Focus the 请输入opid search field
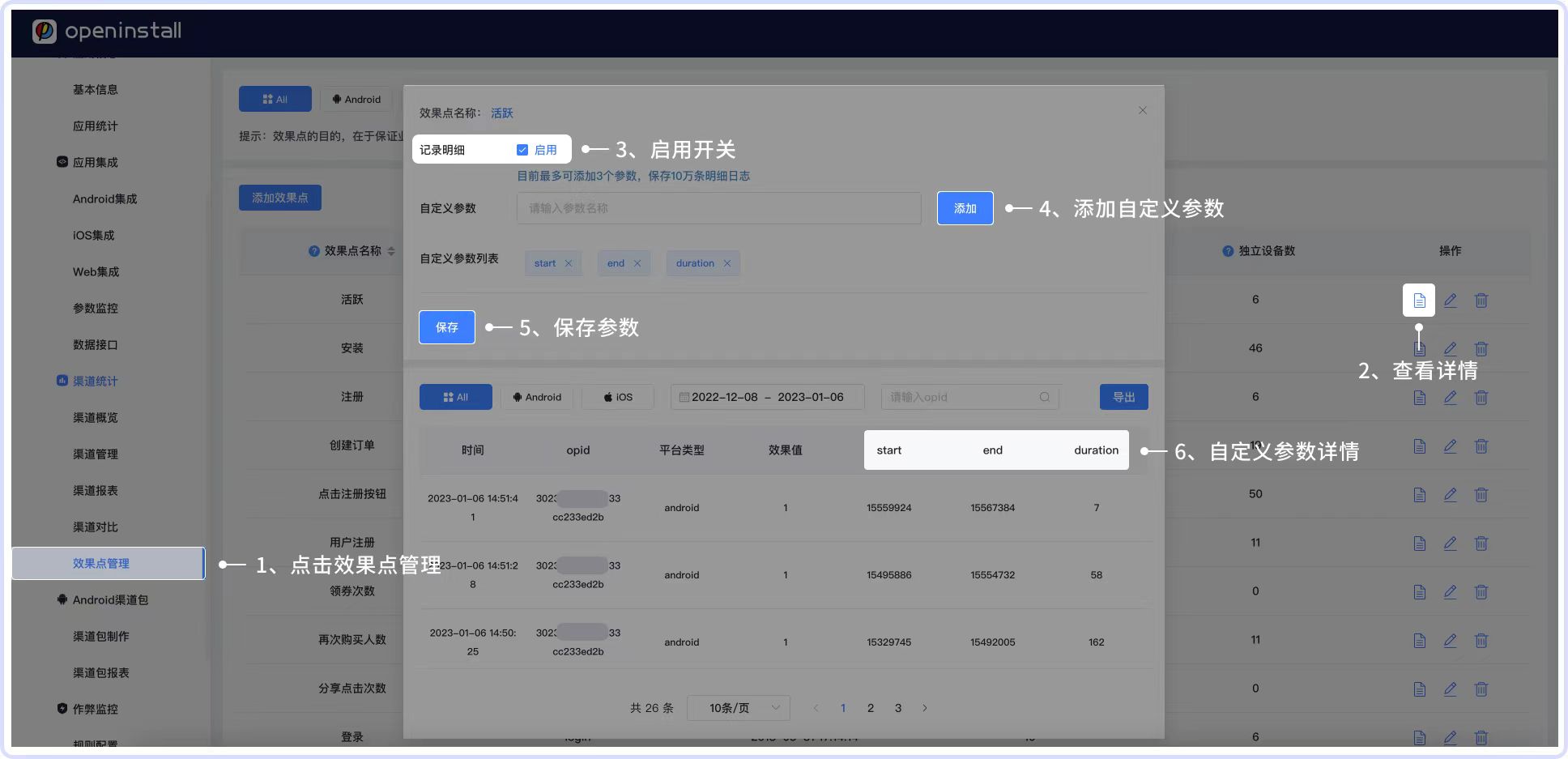The image size is (1568, 759). click(x=970, y=397)
